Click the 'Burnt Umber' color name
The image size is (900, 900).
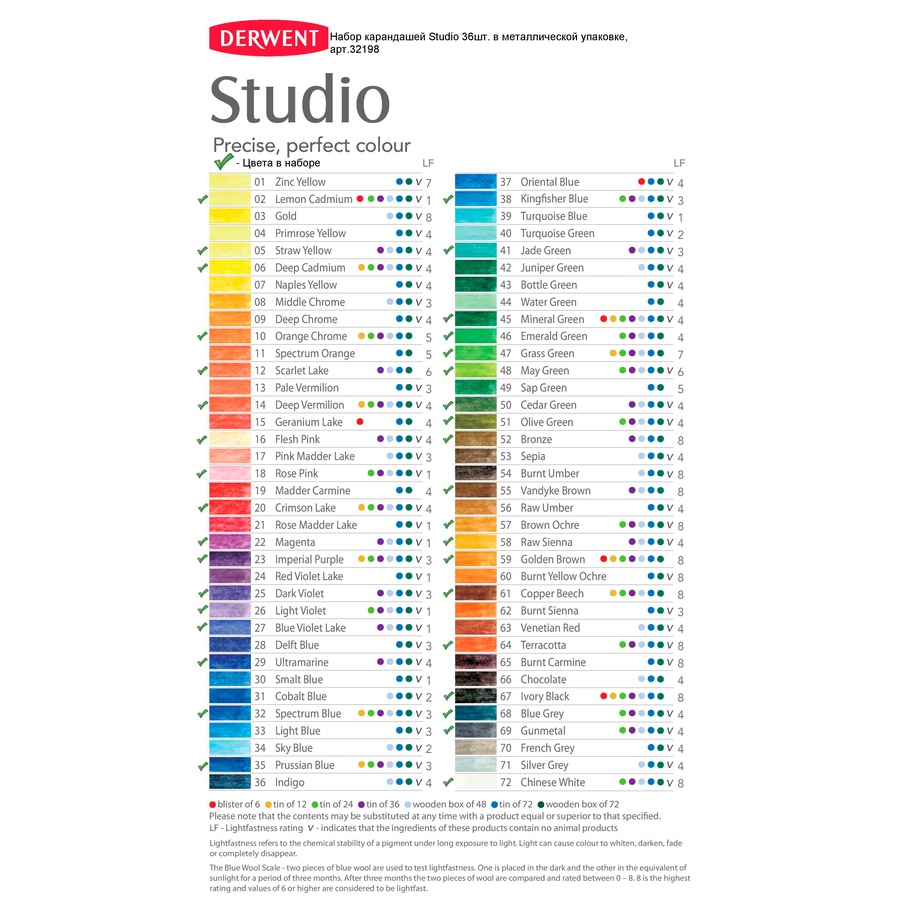[x=549, y=474]
